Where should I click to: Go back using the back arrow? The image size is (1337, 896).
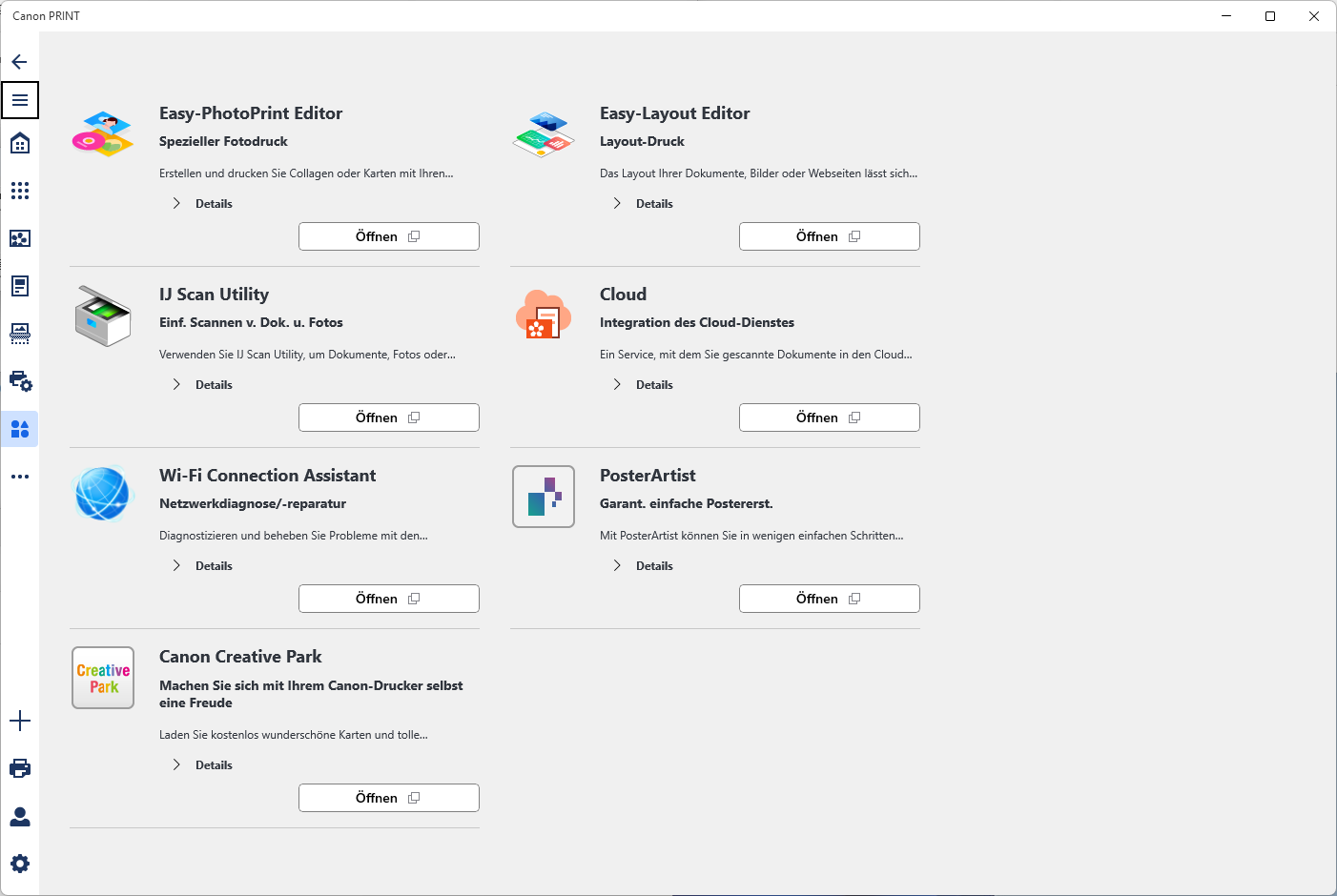(19, 62)
